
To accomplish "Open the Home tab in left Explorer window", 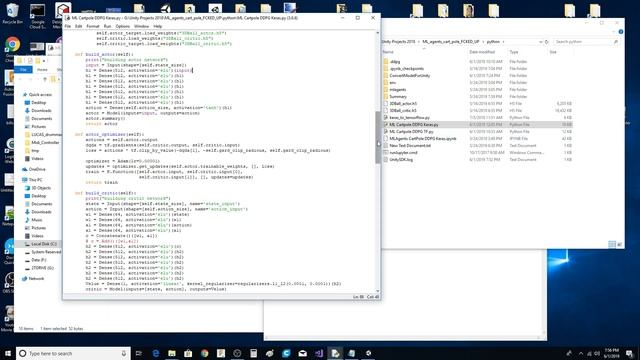I will coord(42,70).
